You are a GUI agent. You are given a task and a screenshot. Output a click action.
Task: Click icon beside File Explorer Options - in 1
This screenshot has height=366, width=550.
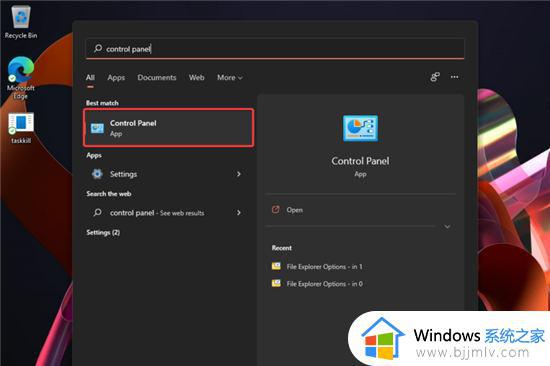coord(276,266)
